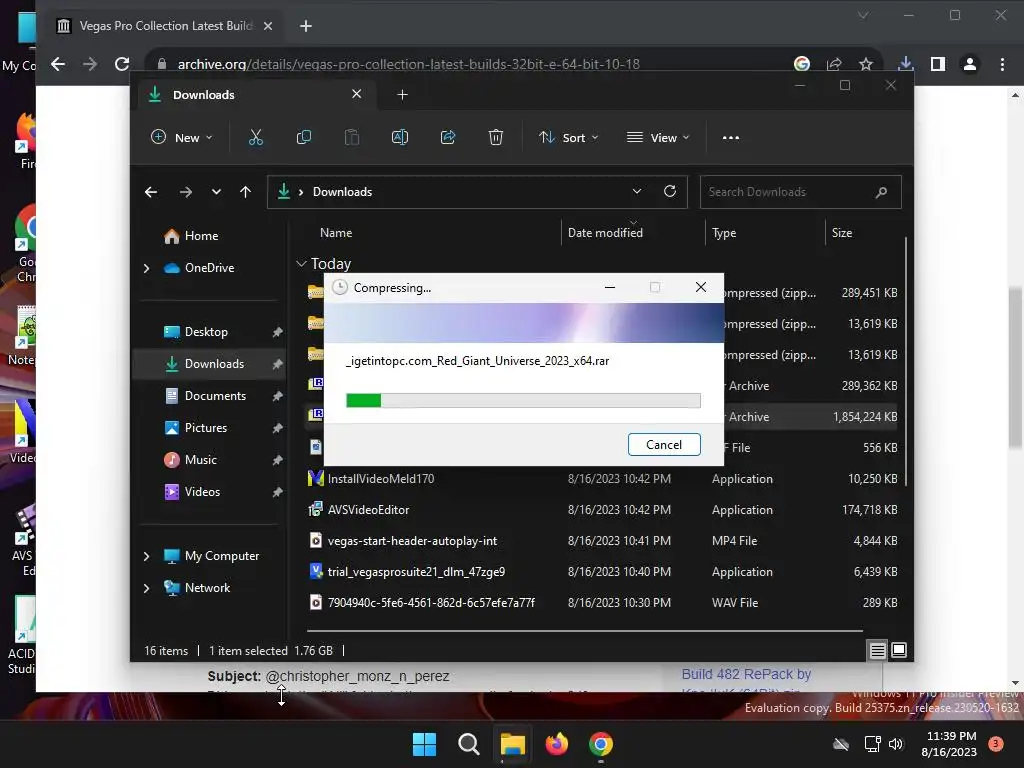Click the compression progress bar
The height and width of the screenshot is (768, 1024).
523,400
